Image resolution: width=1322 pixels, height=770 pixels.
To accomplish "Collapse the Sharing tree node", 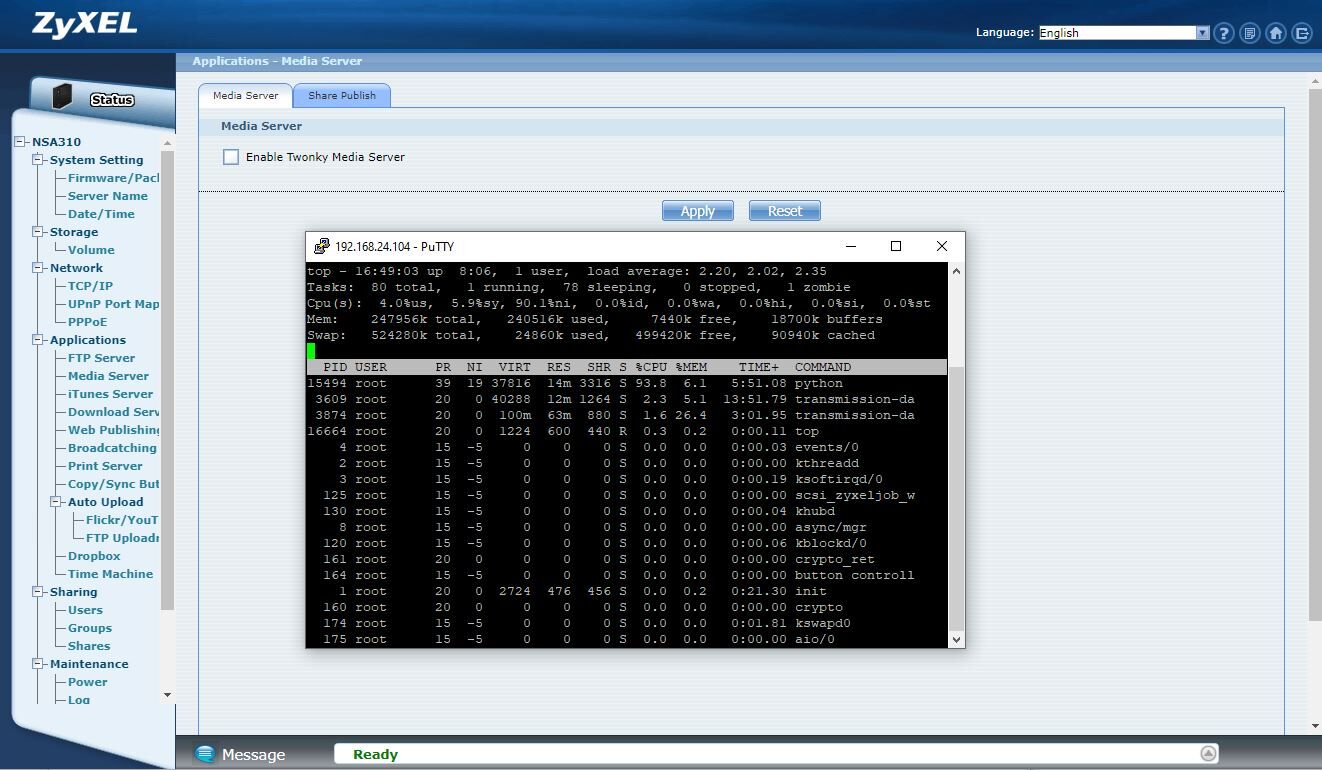I will point(39,592).
